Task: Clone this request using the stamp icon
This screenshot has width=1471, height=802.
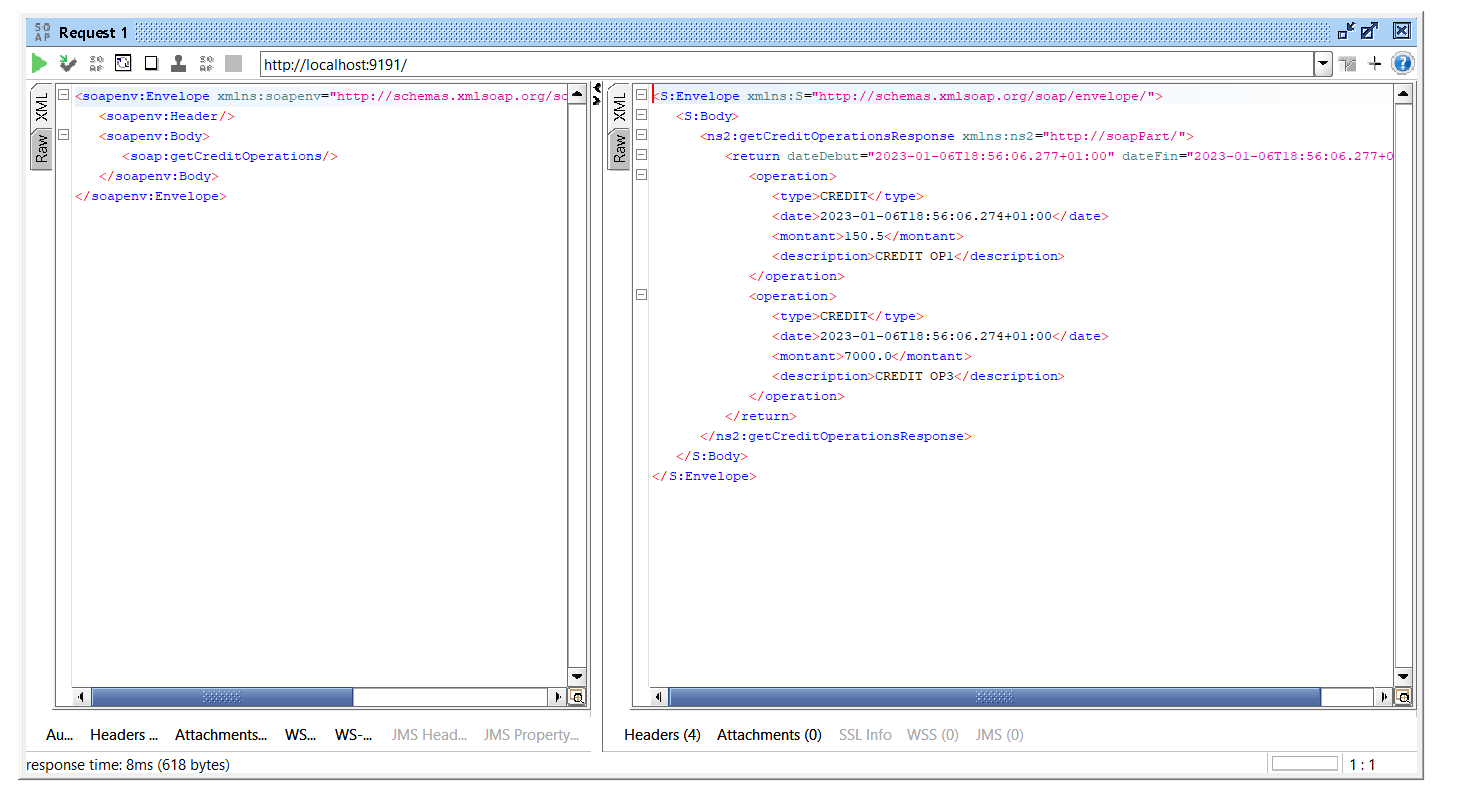Action: pos(178,64)
